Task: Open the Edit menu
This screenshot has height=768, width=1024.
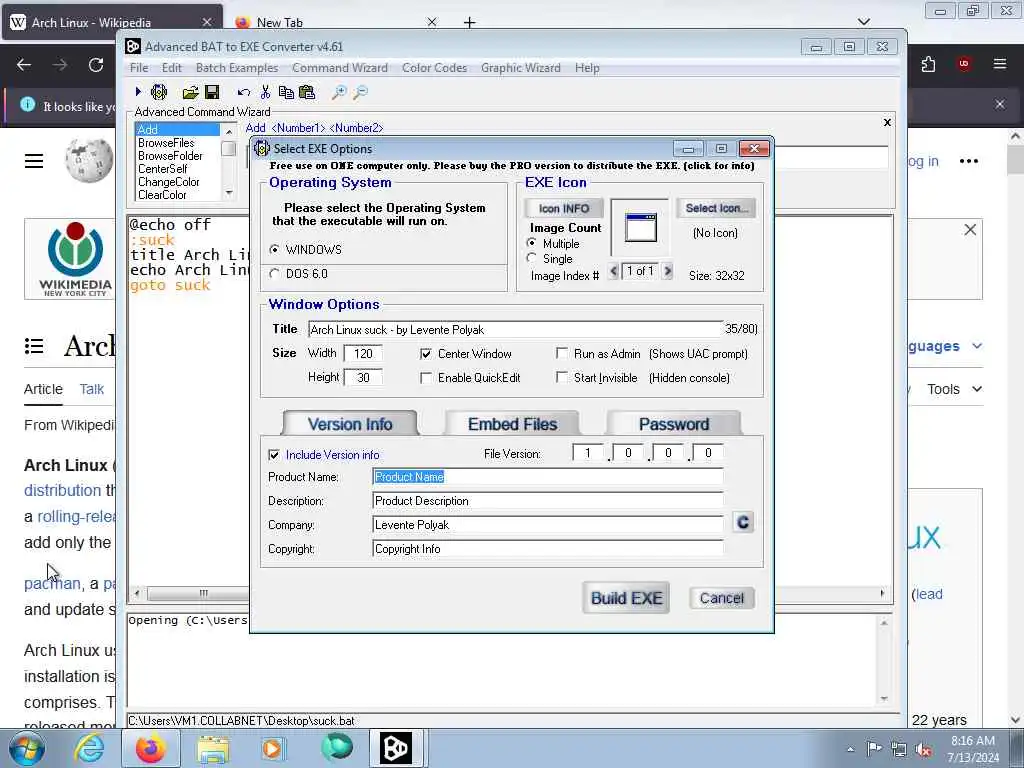Action: 172,68
